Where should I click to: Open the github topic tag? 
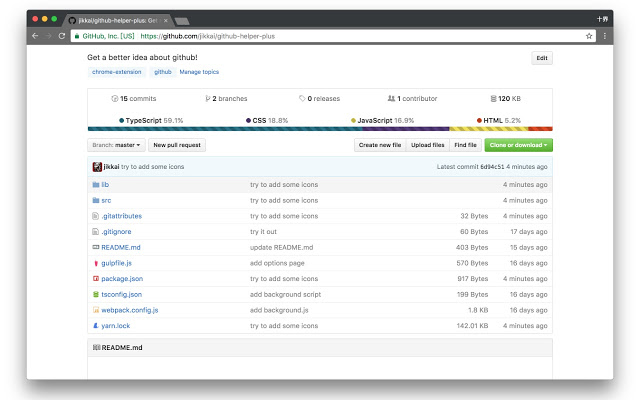coord(162,72)
